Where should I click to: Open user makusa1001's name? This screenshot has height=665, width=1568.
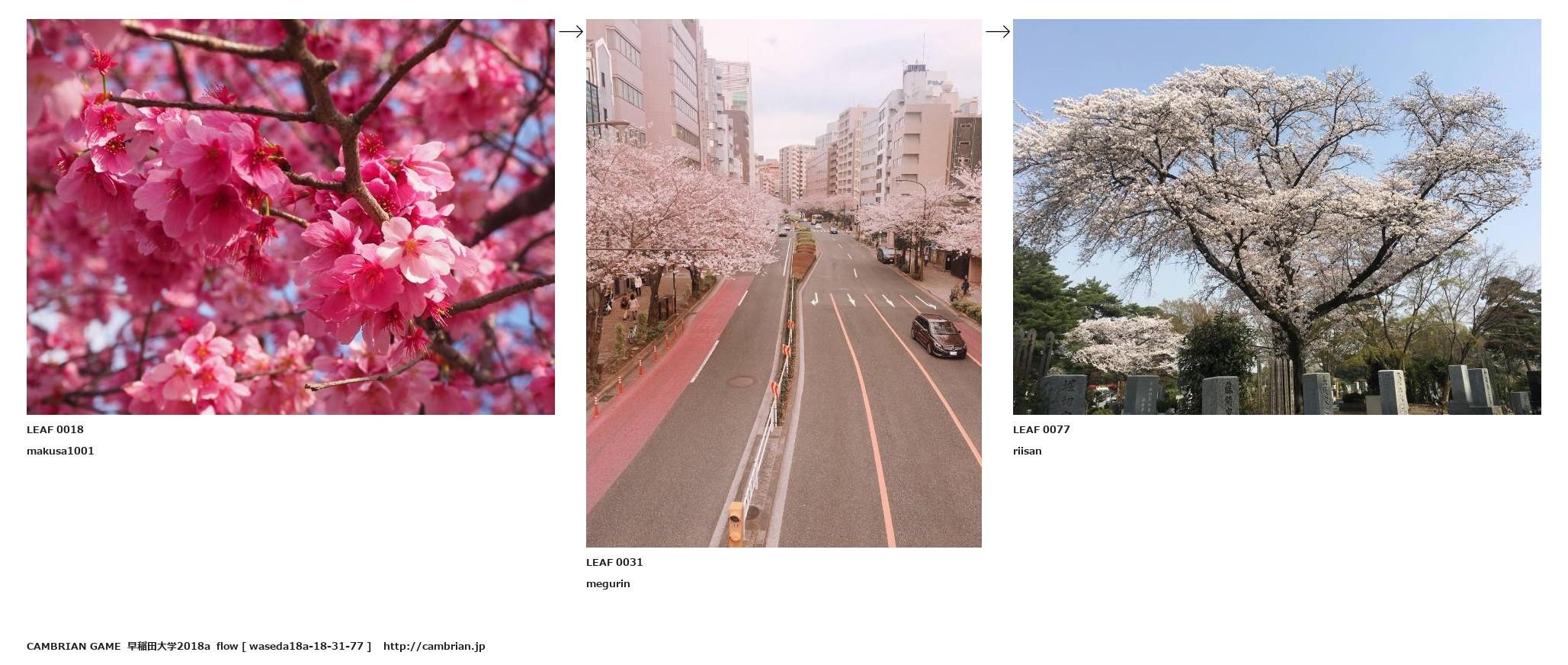[60, 451]
